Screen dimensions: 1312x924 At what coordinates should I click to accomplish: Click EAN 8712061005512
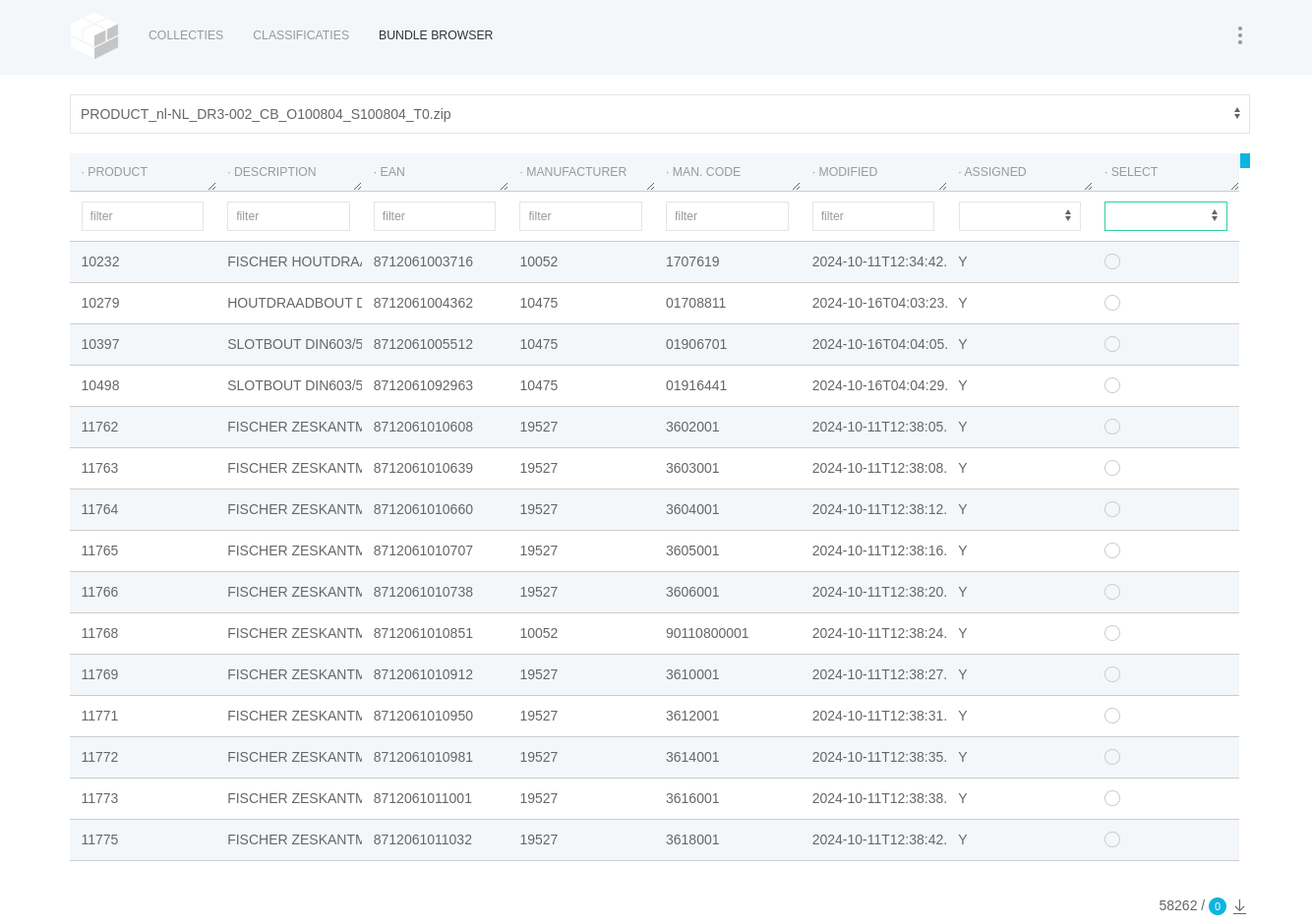[x=423, y=344]
